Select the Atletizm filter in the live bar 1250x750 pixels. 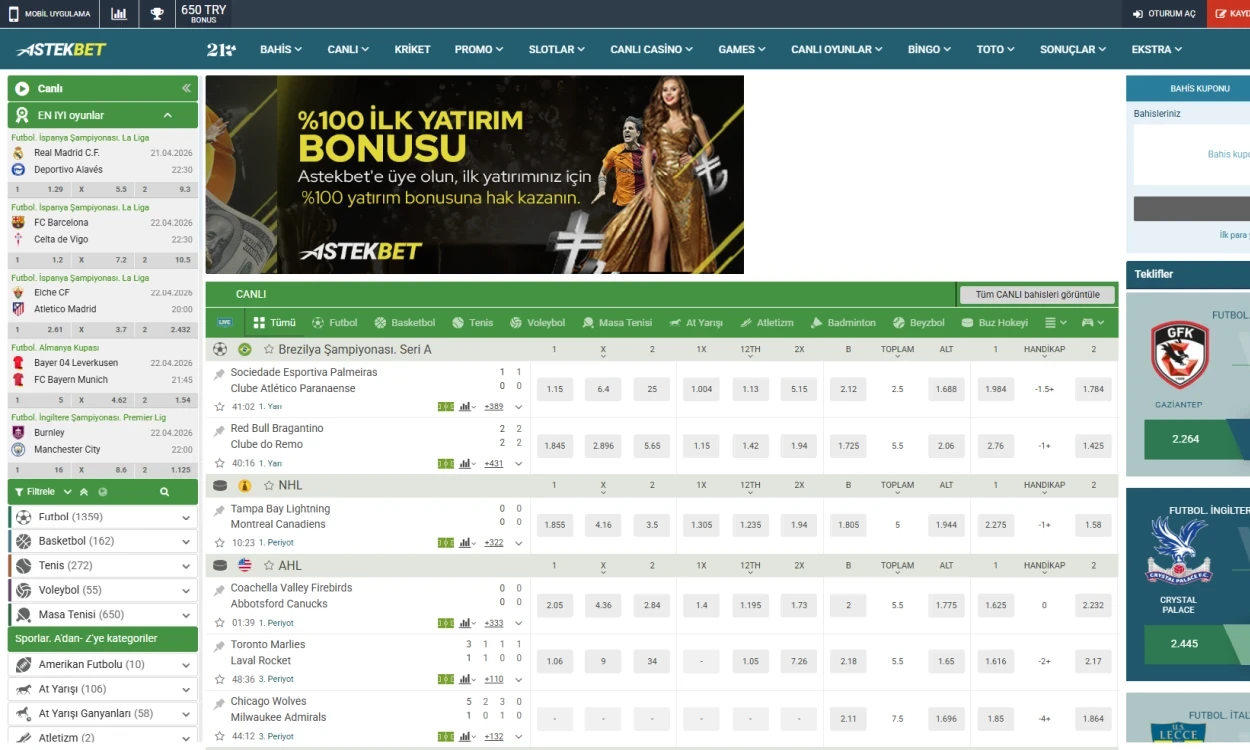point(766,323)
